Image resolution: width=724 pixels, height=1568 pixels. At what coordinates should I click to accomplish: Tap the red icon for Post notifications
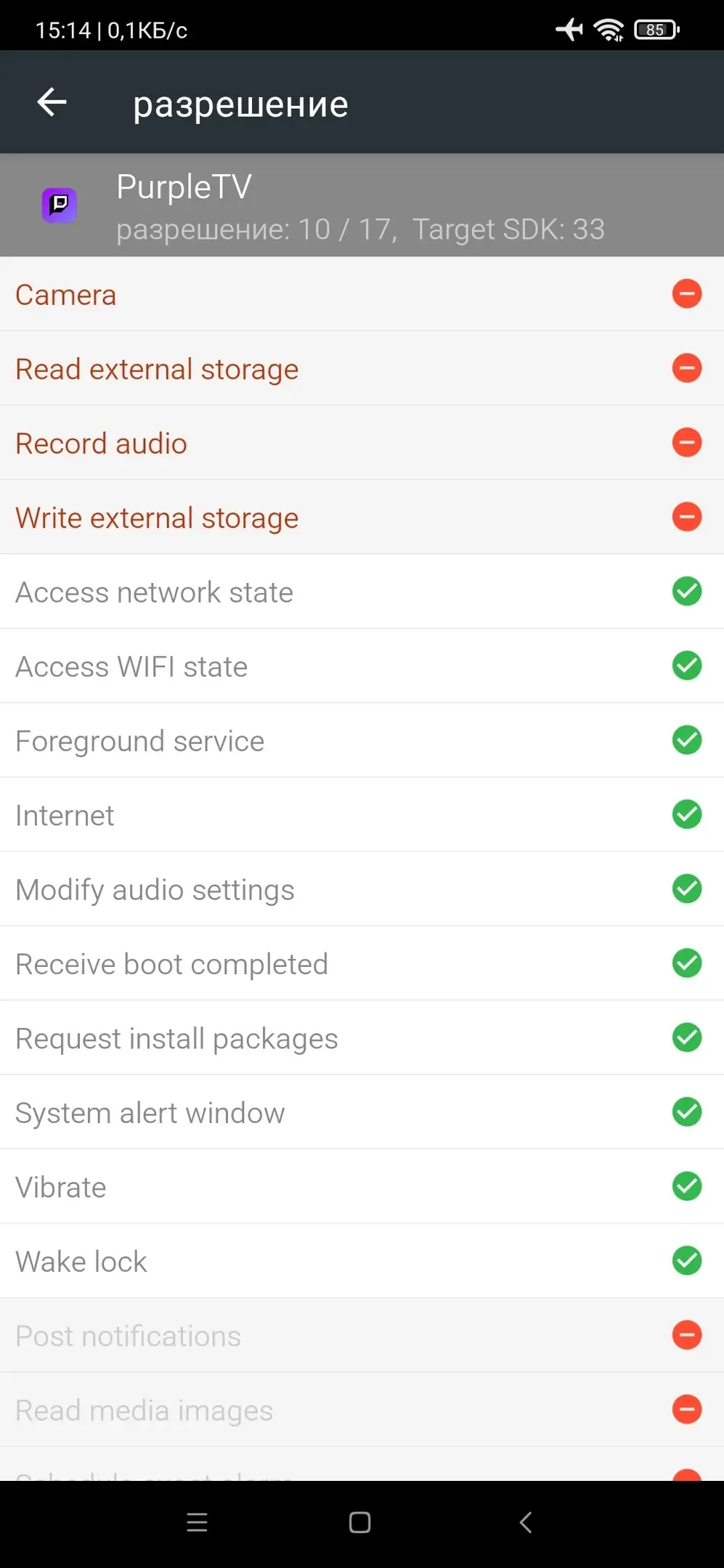[x=686, y=1335]
